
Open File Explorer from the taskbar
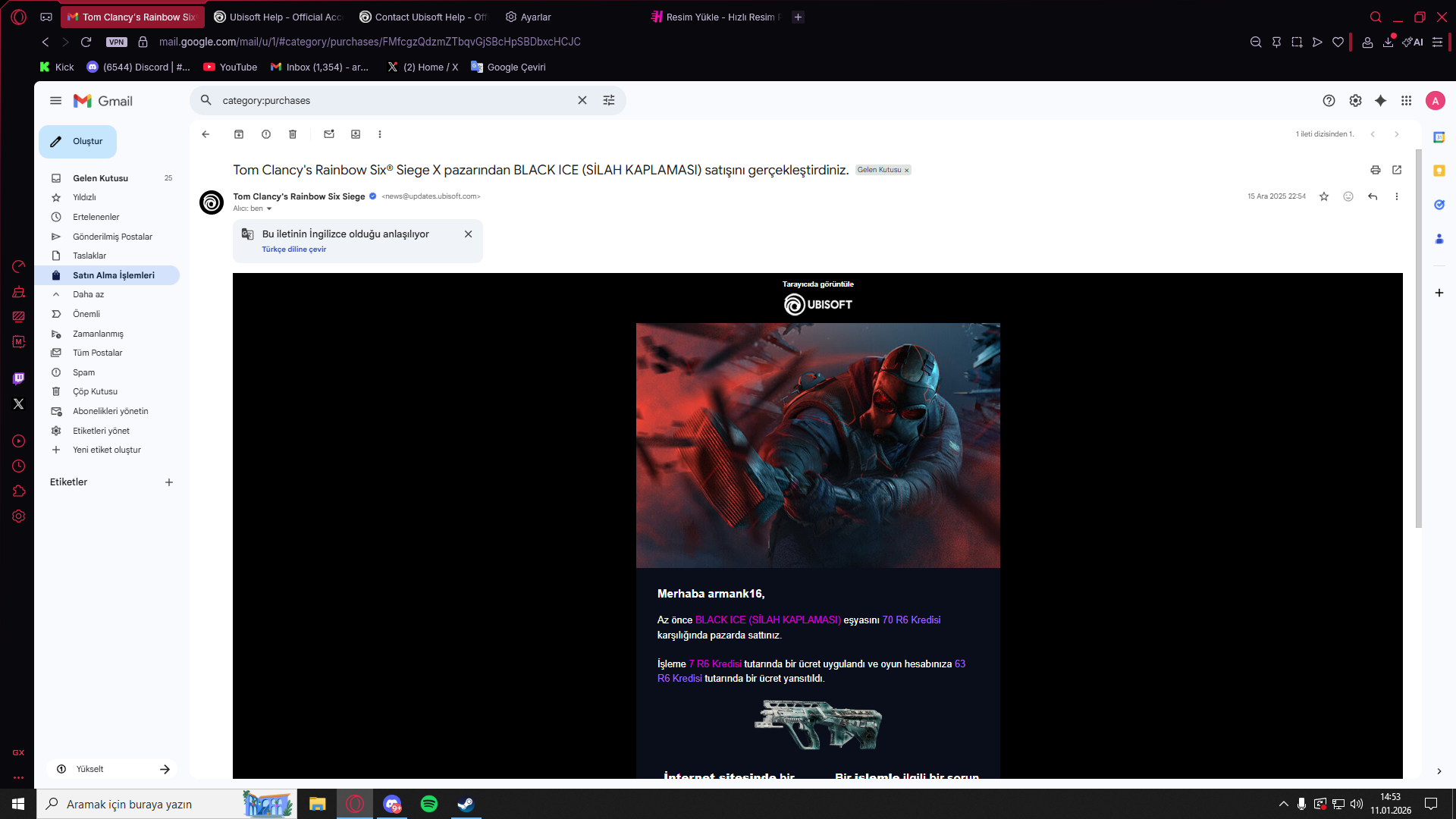317,804
